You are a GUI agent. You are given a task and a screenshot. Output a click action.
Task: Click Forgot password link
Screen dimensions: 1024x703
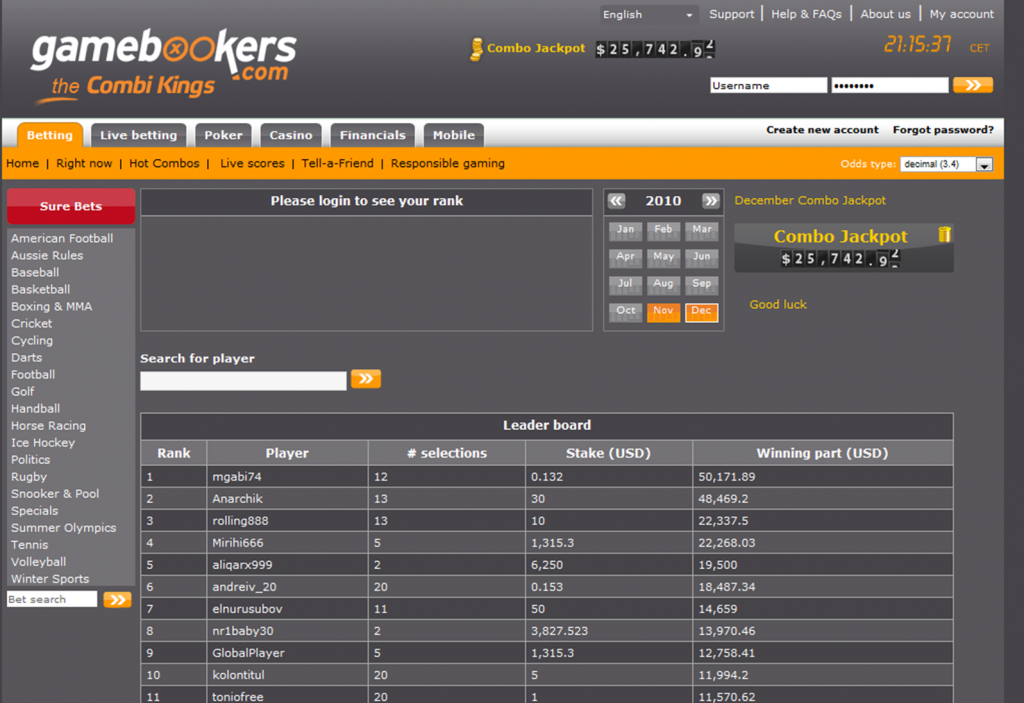coord(943,130)
